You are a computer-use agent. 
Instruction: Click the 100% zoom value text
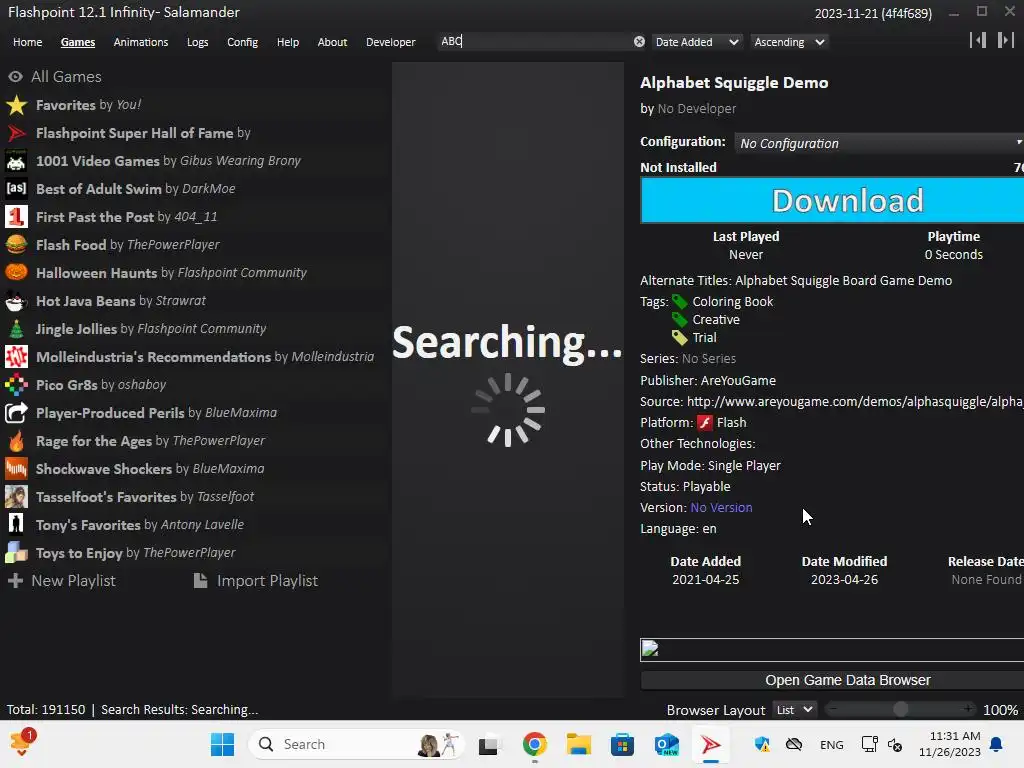coord(1000,710)
